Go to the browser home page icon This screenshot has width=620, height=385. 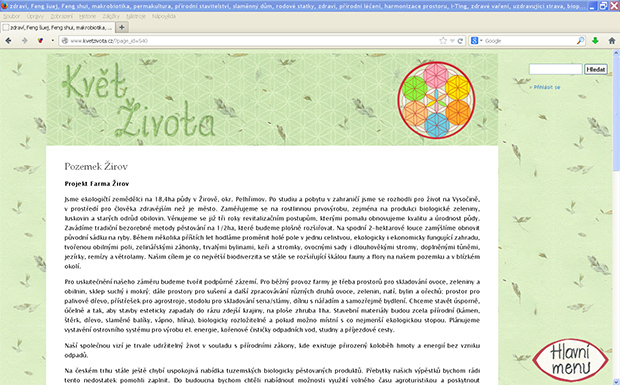612,41
